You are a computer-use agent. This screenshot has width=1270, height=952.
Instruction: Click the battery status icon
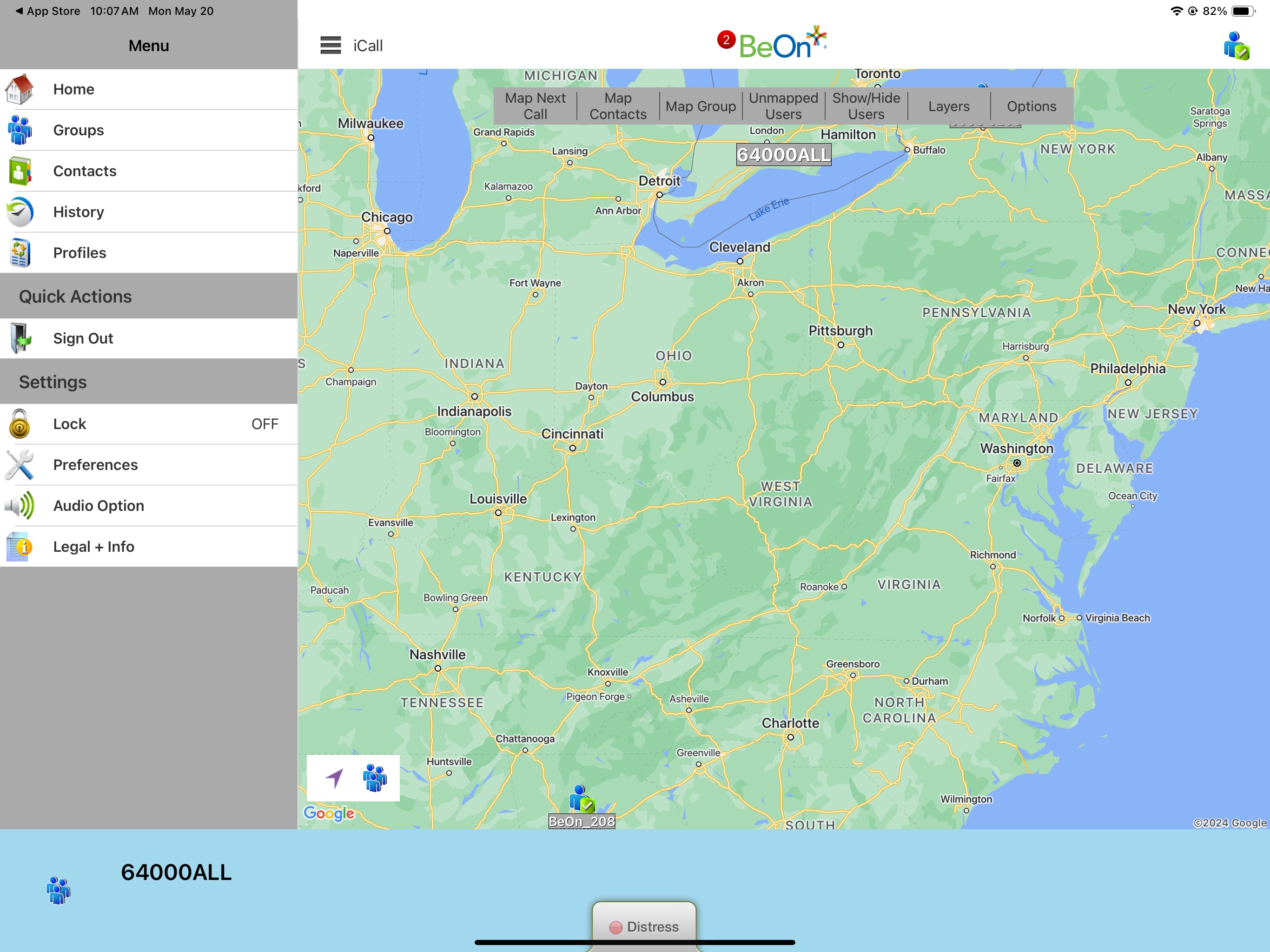coord(1243,11)
